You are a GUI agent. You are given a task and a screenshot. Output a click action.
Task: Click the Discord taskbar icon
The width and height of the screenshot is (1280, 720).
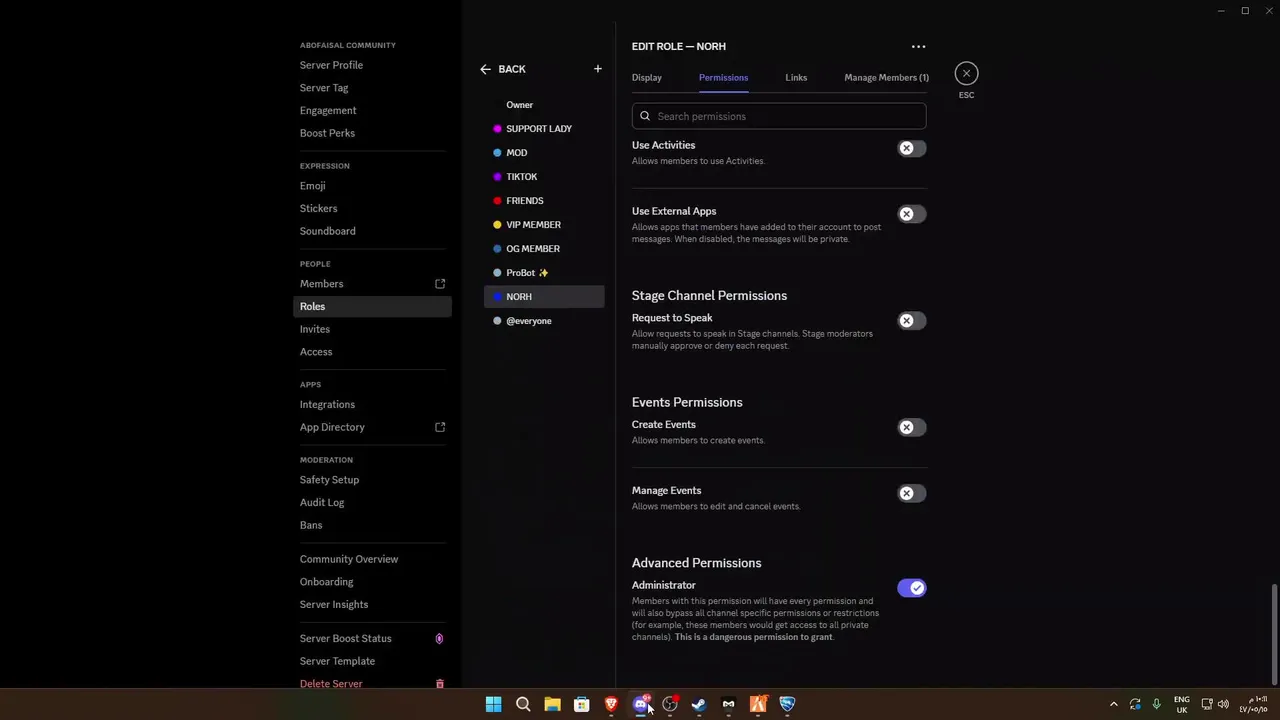point(640,704)
